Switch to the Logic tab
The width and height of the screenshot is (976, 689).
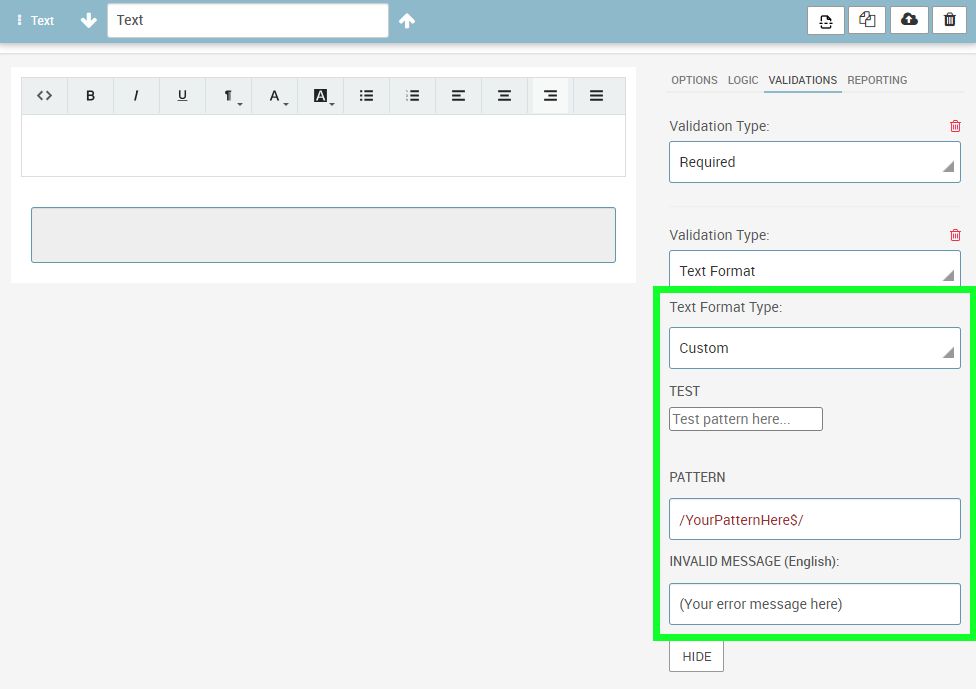(743, 80)
